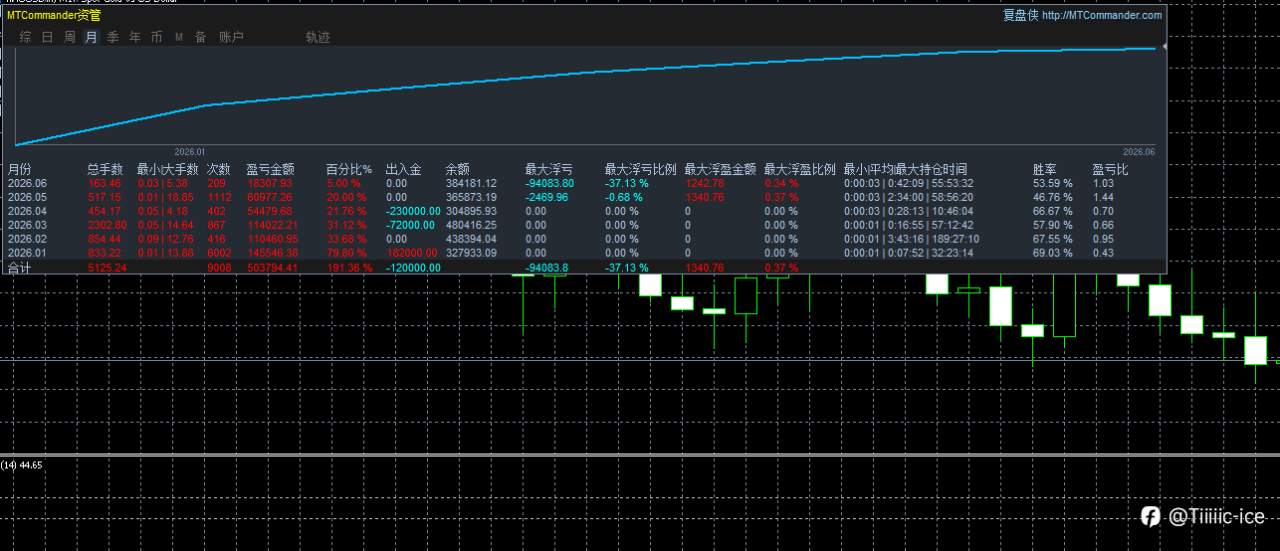Open the 年 yearly tab

(135, 37)
